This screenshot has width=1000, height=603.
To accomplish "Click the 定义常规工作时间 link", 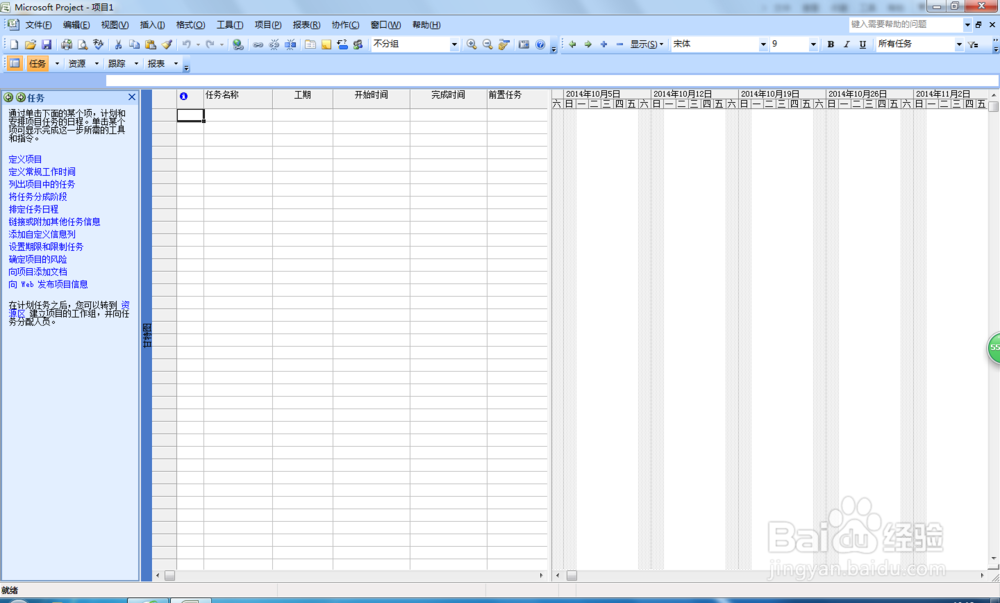I will coord(42,171).
